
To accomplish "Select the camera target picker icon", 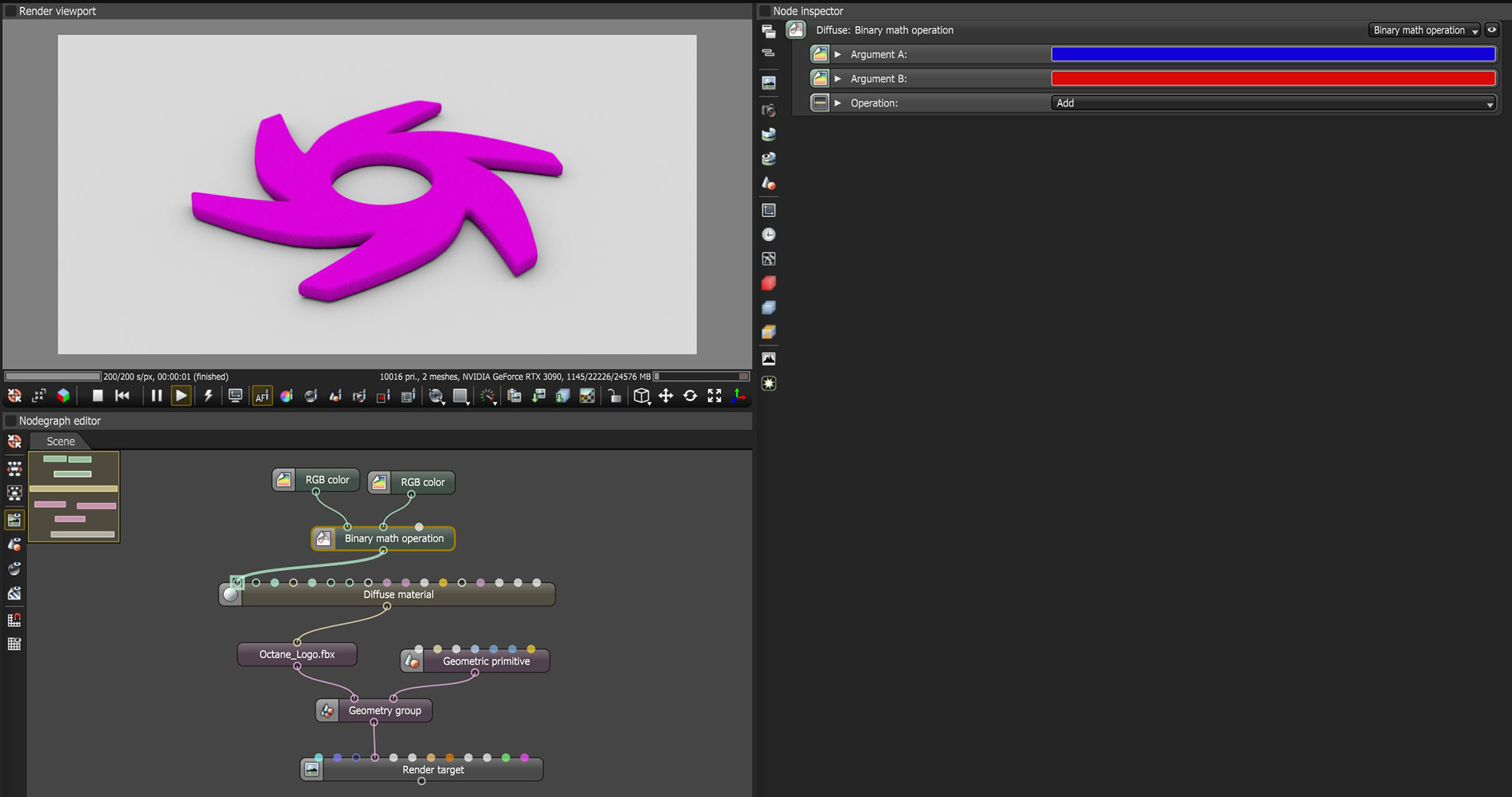I will pyautogui.click(x=359, y=396).
